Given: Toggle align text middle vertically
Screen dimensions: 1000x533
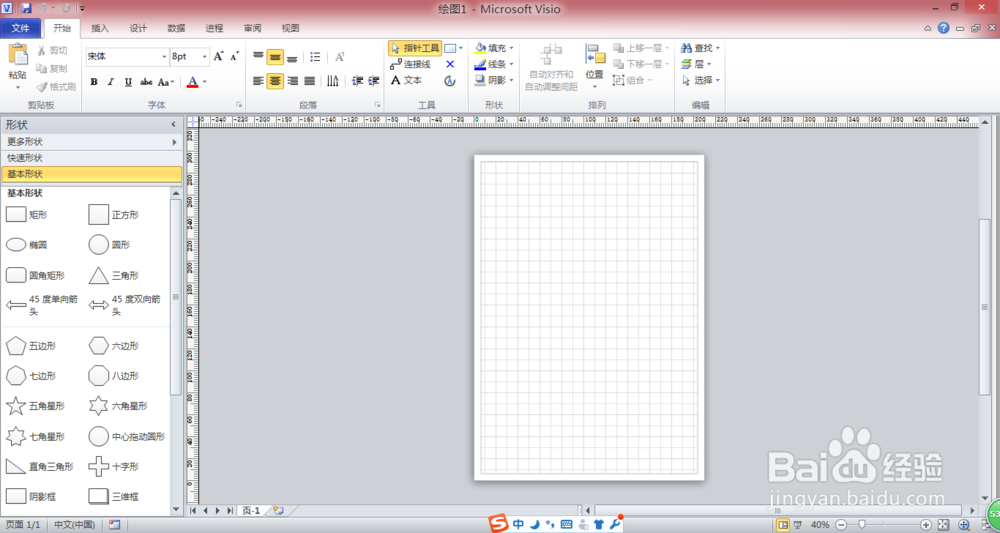Looking at the screenshot, I should [275, 57].
